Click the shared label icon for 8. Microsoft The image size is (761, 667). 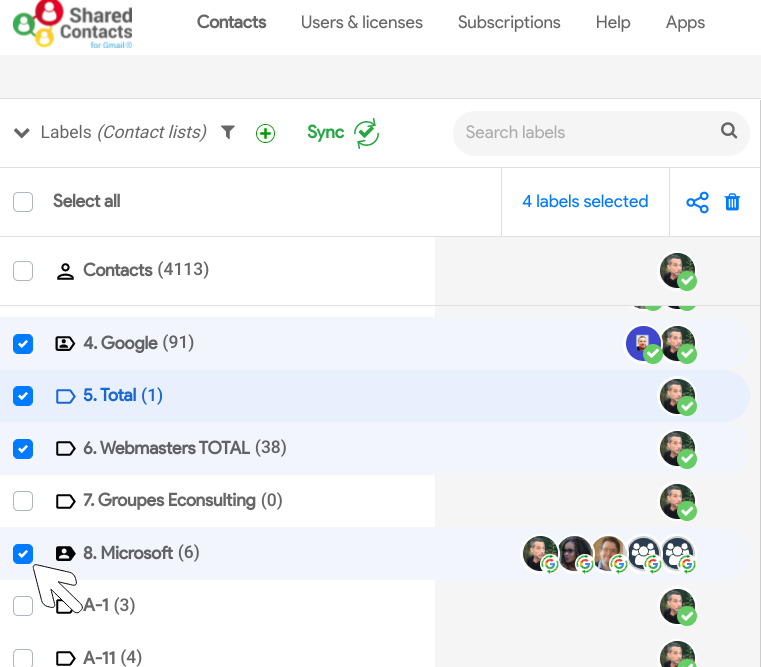[x=65, y=553]
